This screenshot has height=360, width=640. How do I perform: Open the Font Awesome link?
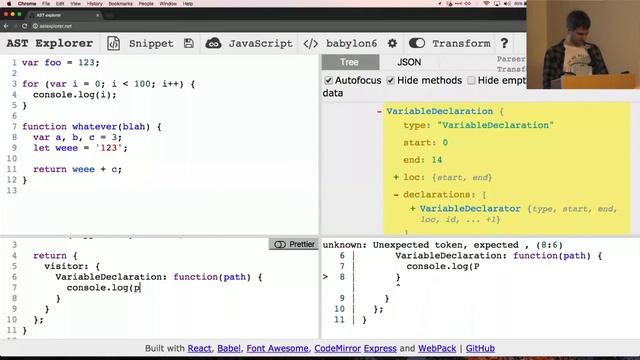[277, 348]
